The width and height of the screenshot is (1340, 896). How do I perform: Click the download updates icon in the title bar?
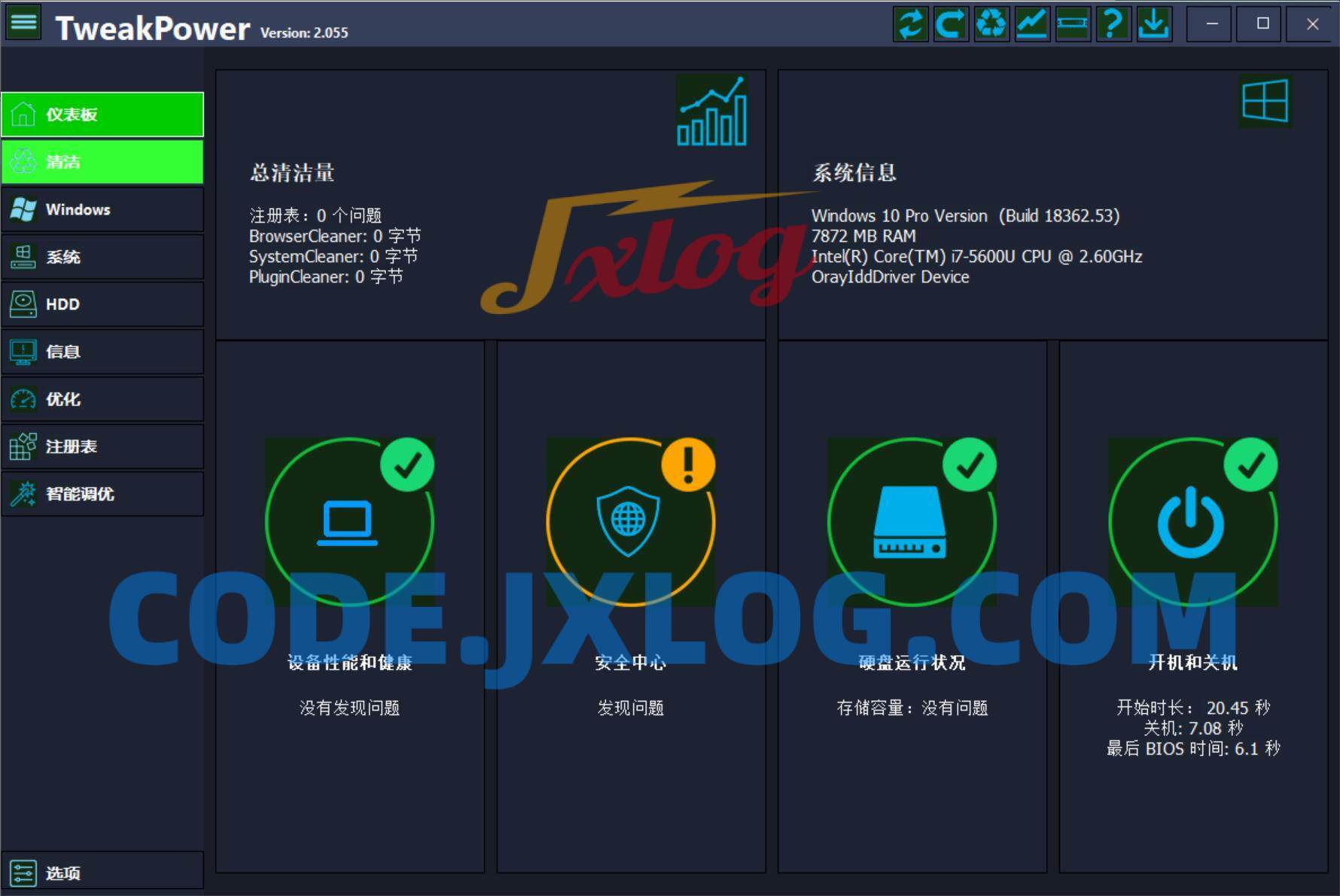pyautogui.click(x=1154, y=23)
